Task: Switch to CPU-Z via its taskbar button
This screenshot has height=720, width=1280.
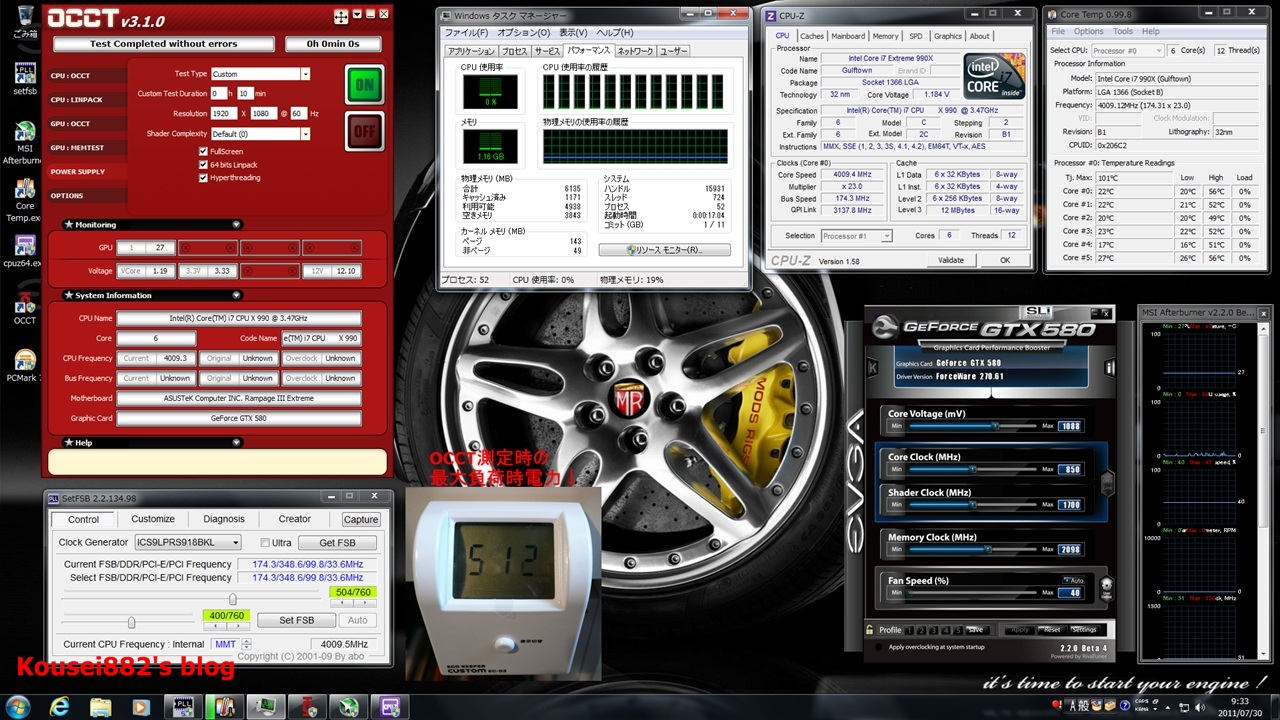Action: click(x=389, y=706)
